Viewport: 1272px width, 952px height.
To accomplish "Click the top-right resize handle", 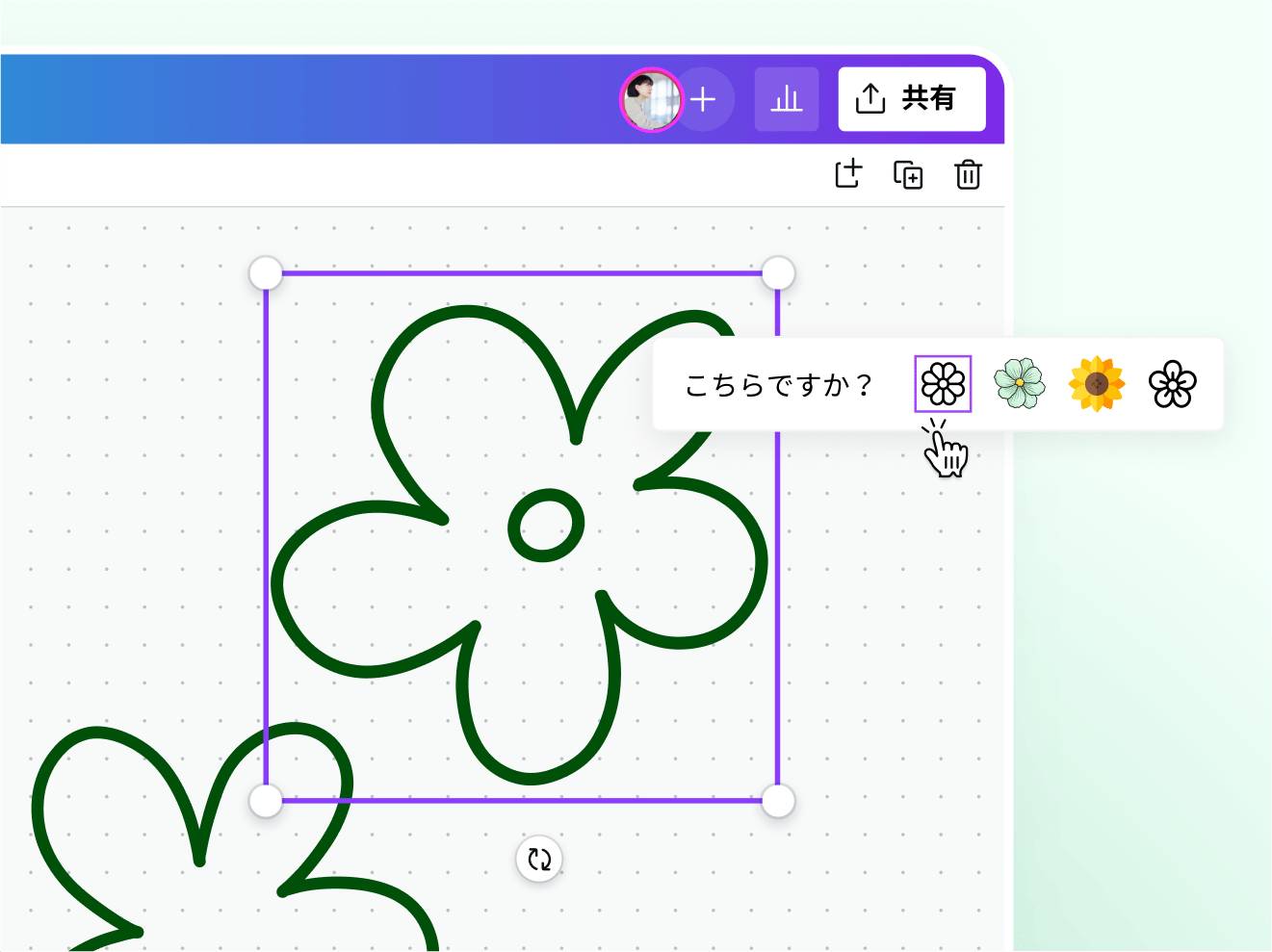I will pos(778,272).
